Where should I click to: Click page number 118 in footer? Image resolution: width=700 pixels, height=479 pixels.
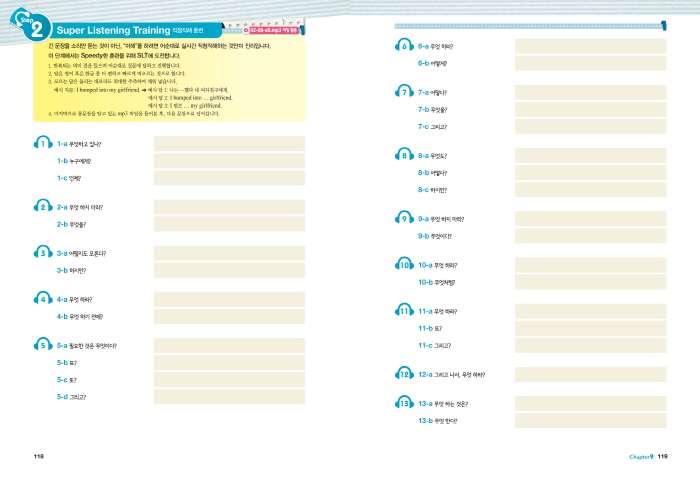(x=39, y=456)
